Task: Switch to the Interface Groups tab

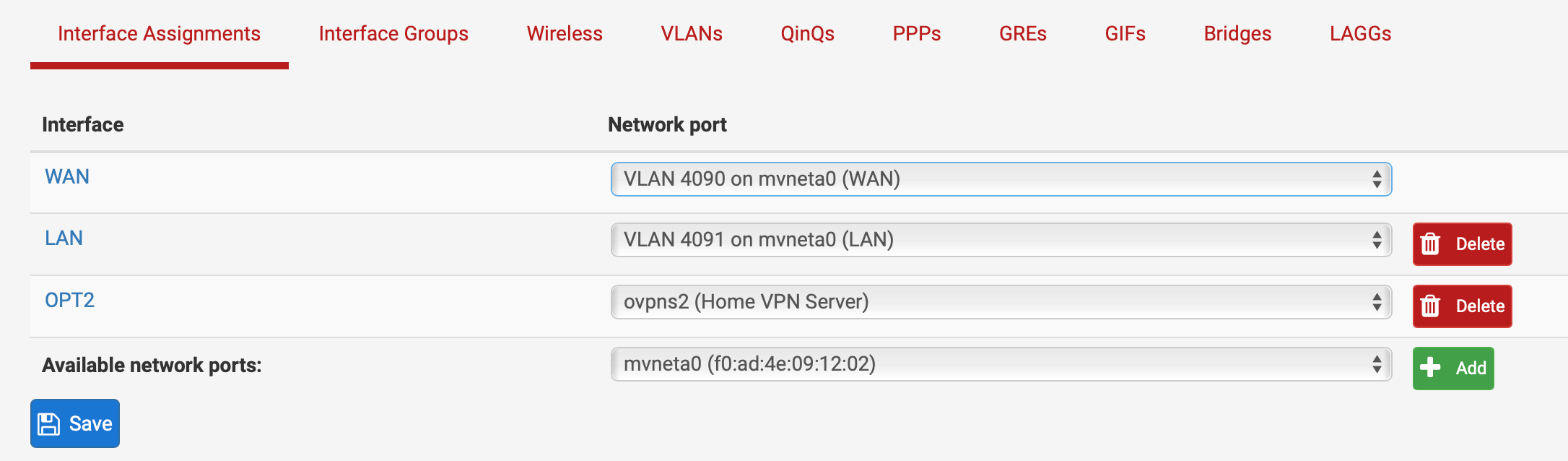Action: point(393,34)
